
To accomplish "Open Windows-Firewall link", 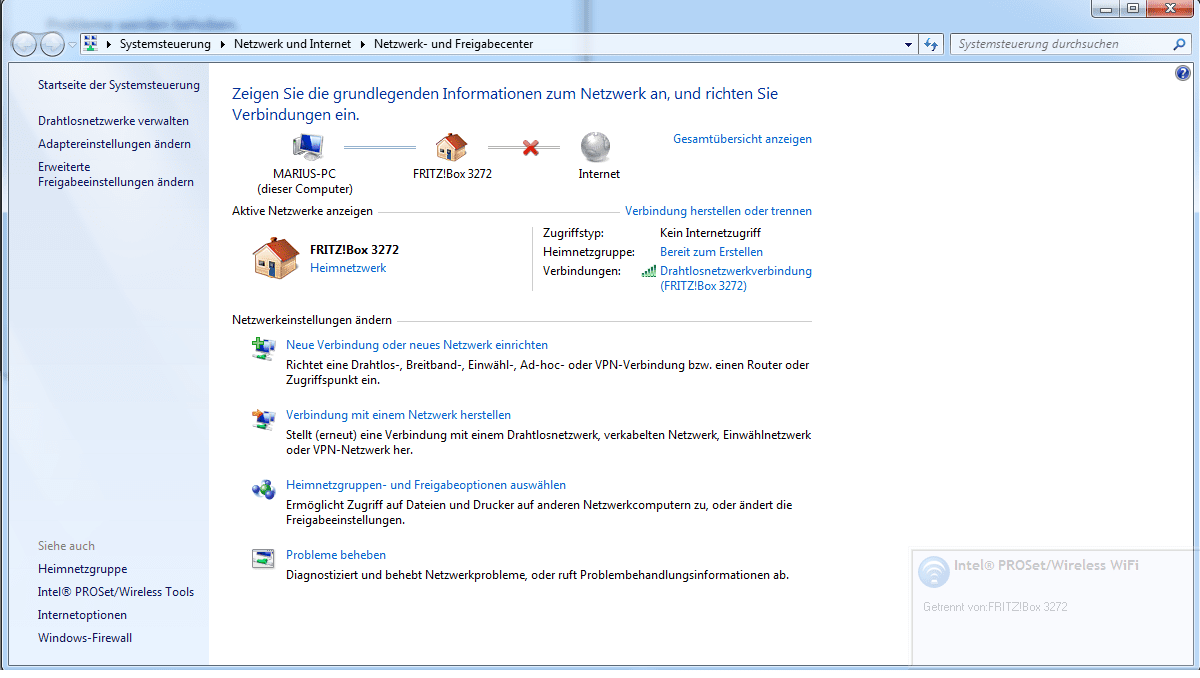I will pyautogui.click(x=85, y=638).
